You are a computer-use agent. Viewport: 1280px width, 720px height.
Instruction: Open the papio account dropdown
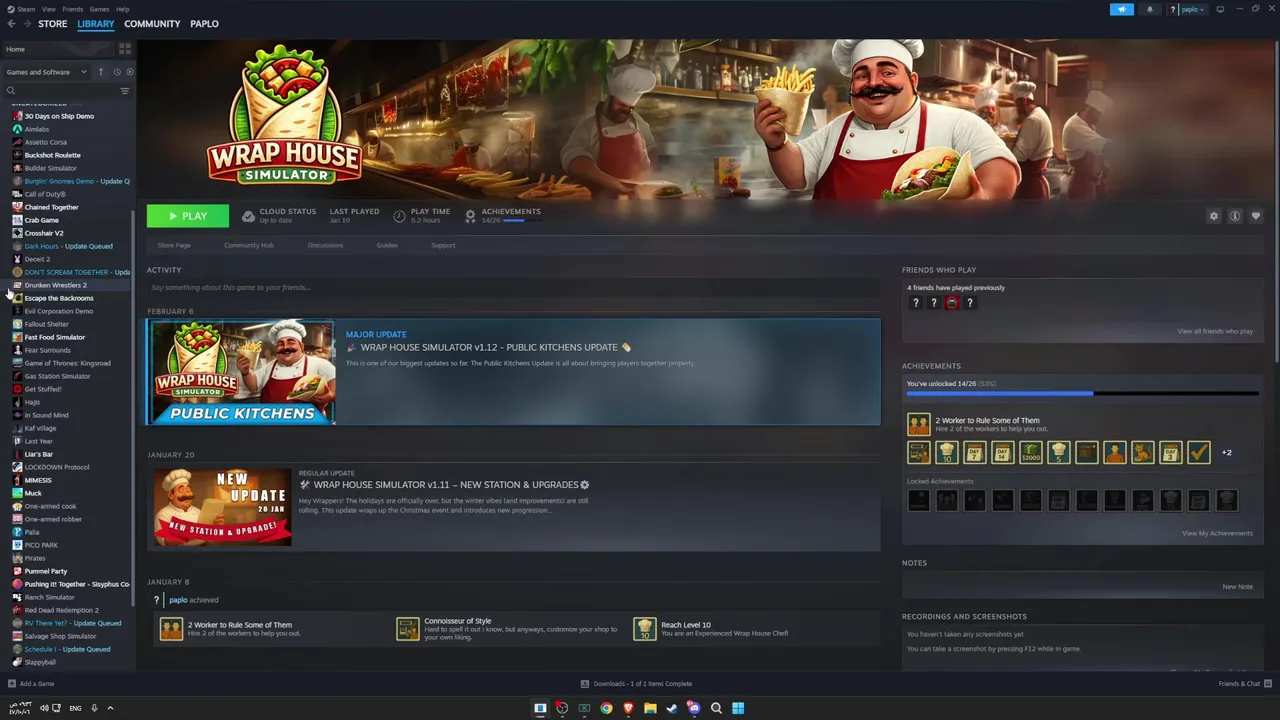[x=1187, y=9]
